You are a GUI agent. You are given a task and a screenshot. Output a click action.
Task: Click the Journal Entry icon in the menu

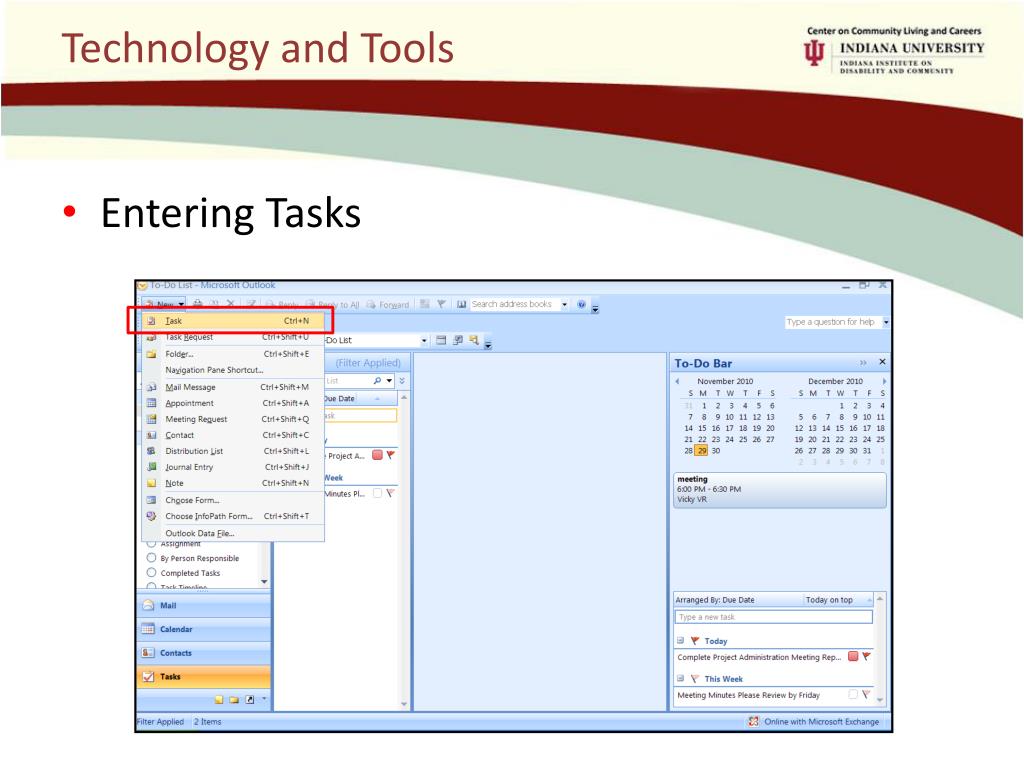point(151,467)
